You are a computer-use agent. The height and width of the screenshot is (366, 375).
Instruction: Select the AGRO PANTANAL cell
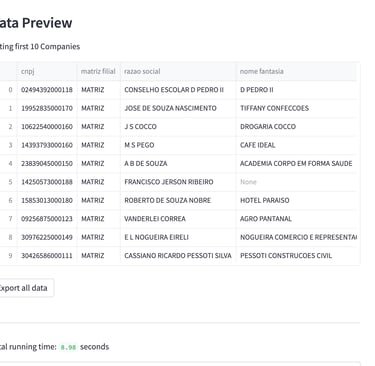(x=296, y=219)
